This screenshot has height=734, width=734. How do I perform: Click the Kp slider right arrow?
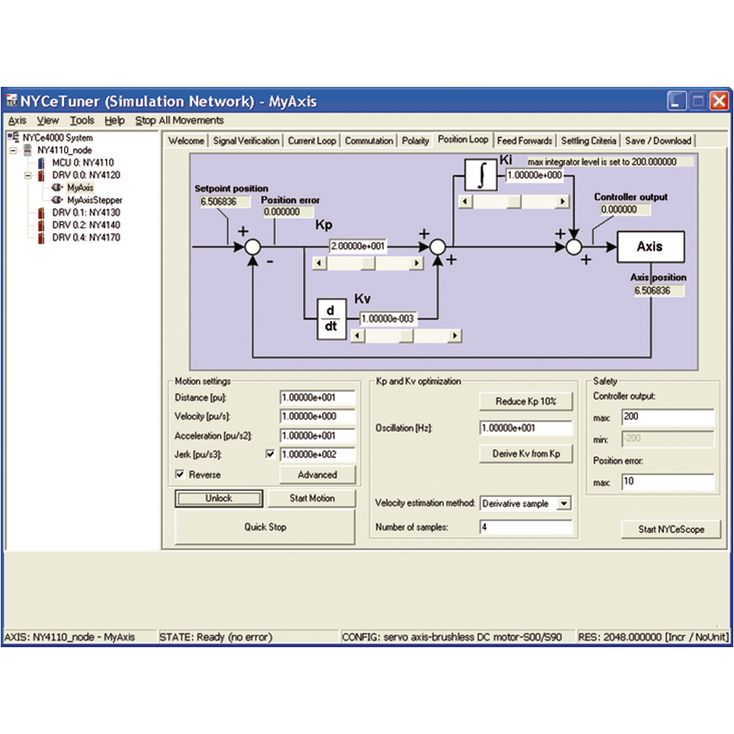coord(416,264)
